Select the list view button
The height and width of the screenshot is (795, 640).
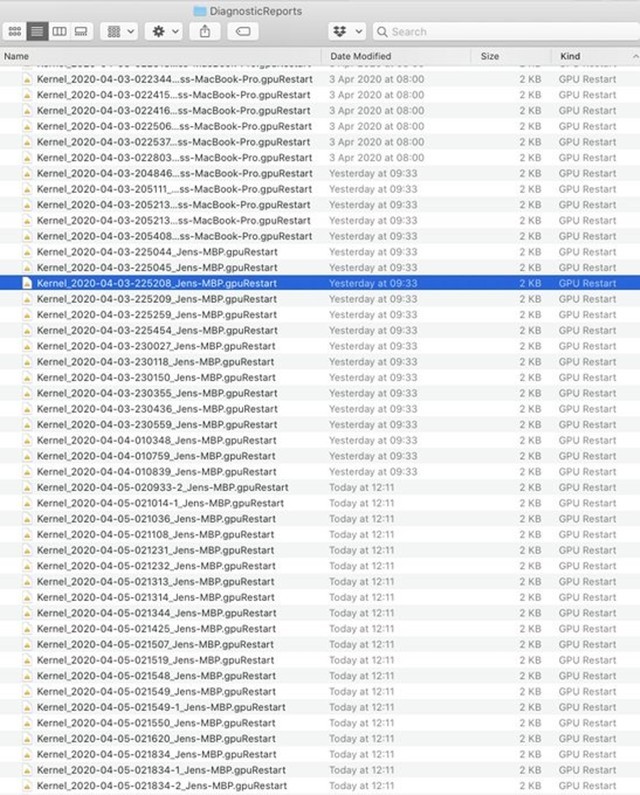[38, 31]
